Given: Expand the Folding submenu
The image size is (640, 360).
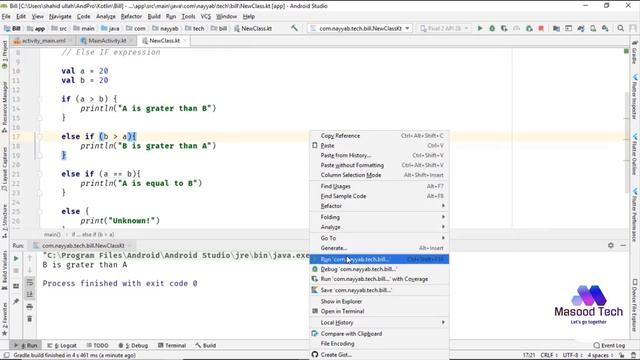Looking at the screenshot, I should [380, 217].
